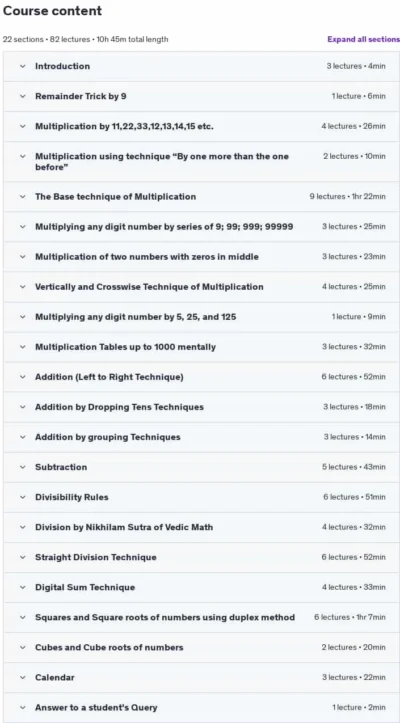Click the chevron icon for Subtraction
This screenshot has width=400, height=723.
pyautogui.click(x=23, y=467)
